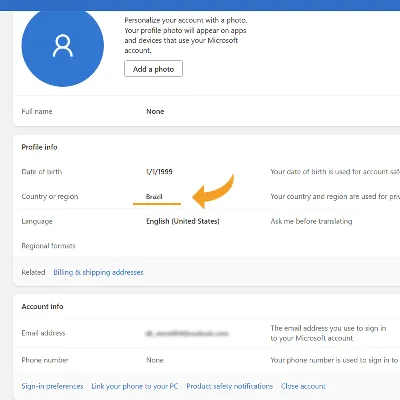Screen dimensions: 400x400
Task: Click the 1/1/1999 birth date value
Action: 159,172
